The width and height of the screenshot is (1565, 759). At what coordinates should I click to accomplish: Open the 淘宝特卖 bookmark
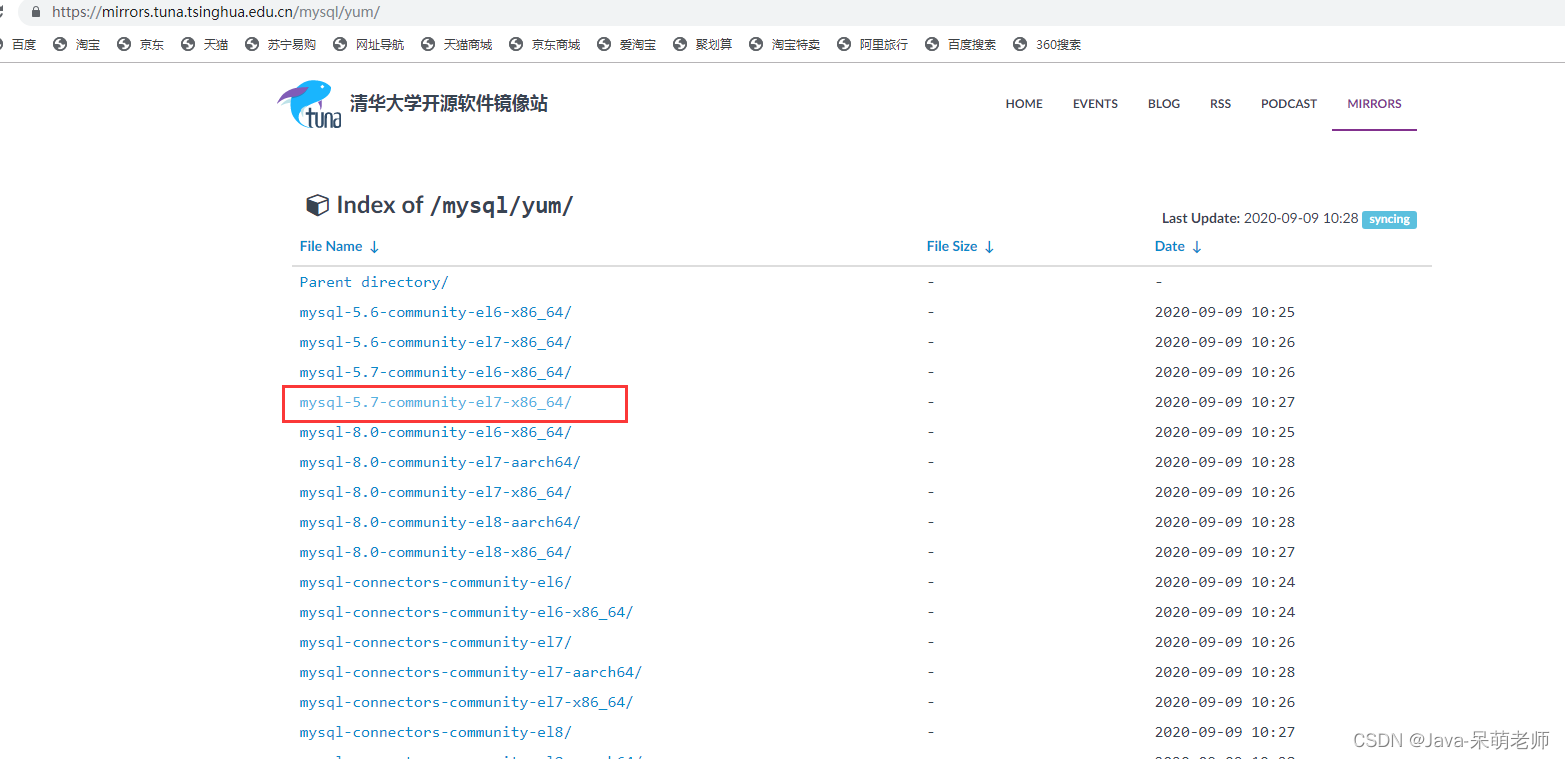785,44
